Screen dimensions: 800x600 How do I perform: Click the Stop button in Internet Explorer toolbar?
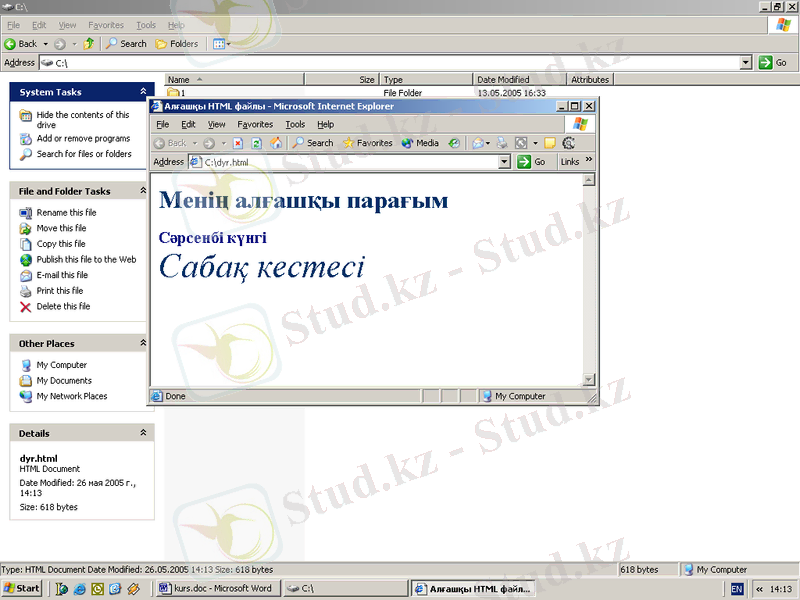tap(238, 143)
